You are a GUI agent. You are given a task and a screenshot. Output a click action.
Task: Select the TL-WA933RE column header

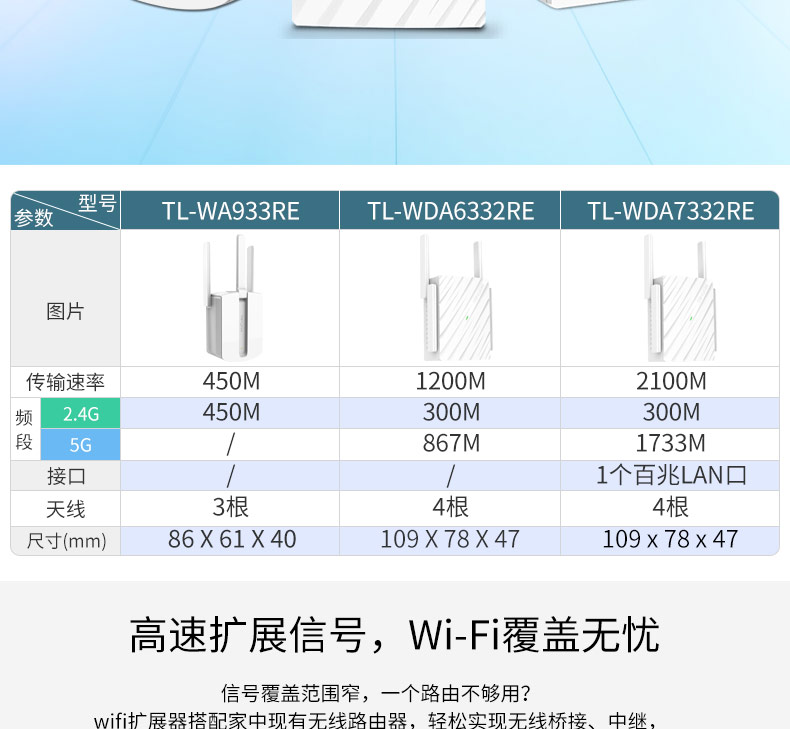pos(230,211)
